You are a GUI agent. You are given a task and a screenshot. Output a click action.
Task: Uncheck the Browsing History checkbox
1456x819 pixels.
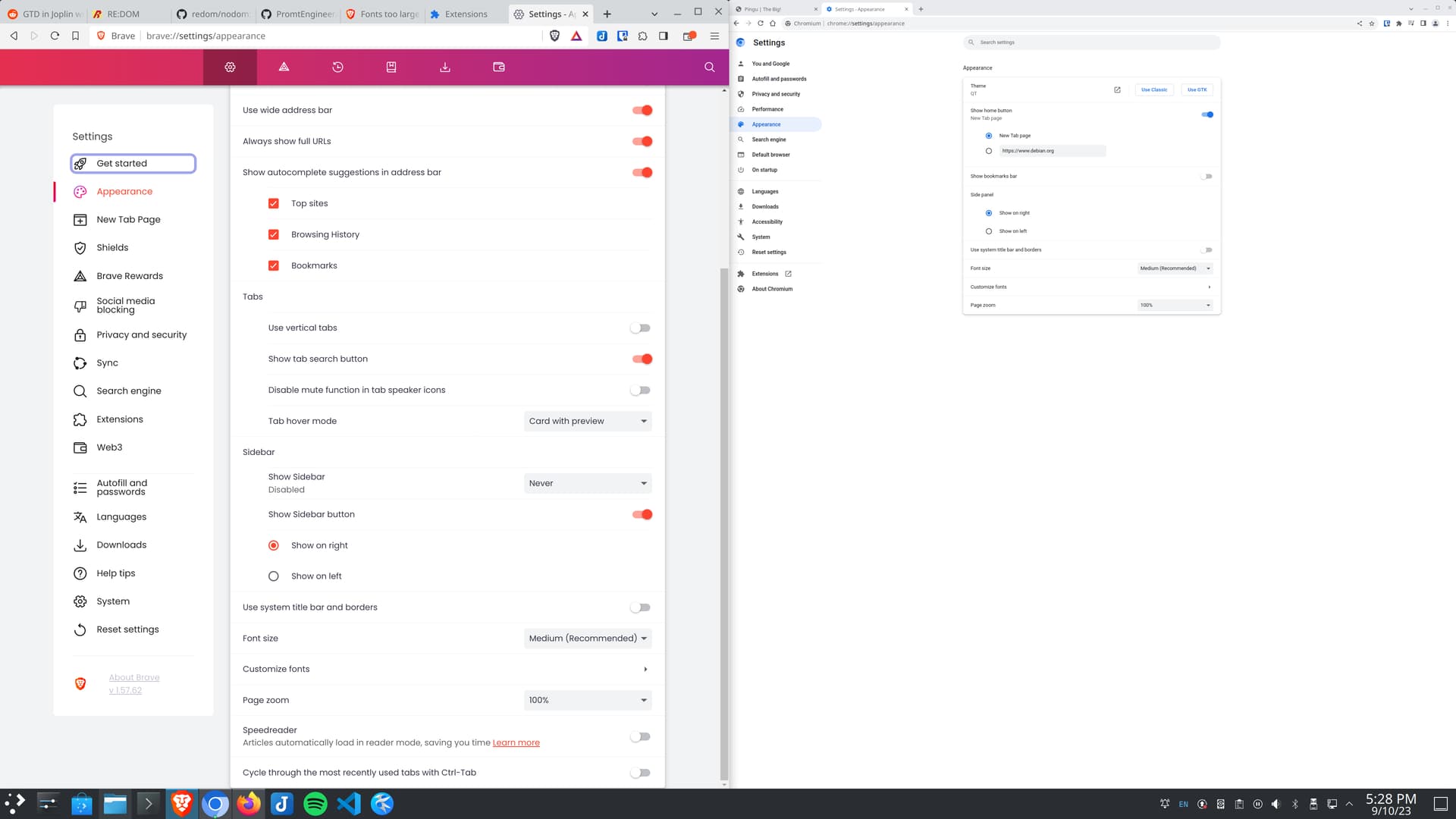[274, 234]
